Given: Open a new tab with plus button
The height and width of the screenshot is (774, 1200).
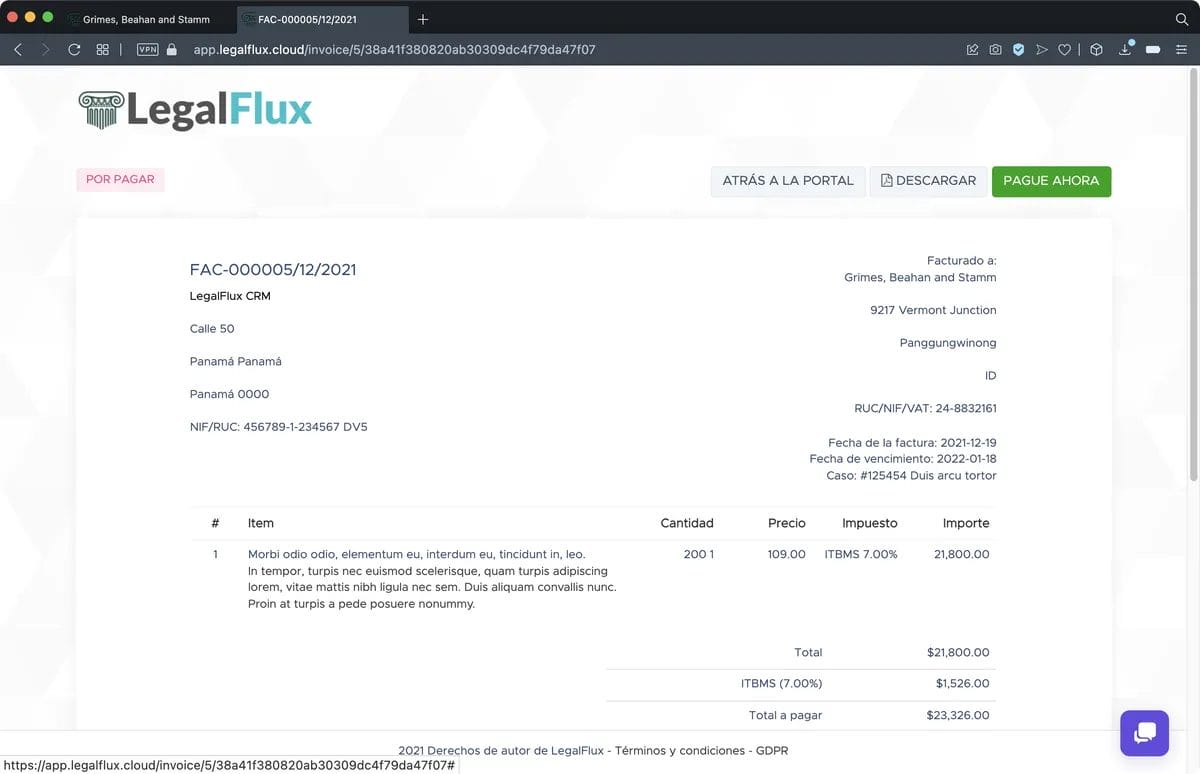Looking at the screenshot, I should point(423,19).
